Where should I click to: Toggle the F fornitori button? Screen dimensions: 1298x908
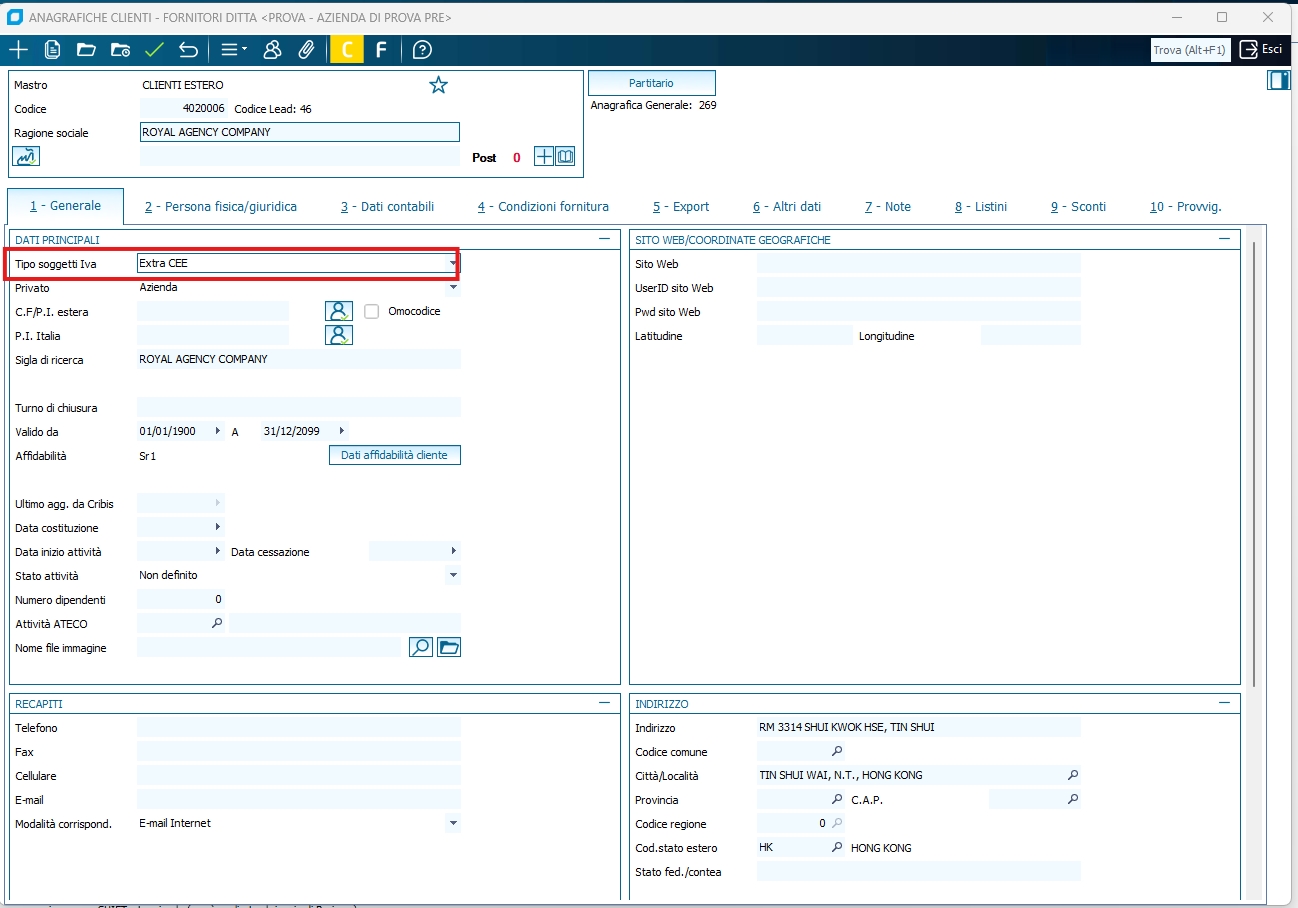(x=380, y=50)
